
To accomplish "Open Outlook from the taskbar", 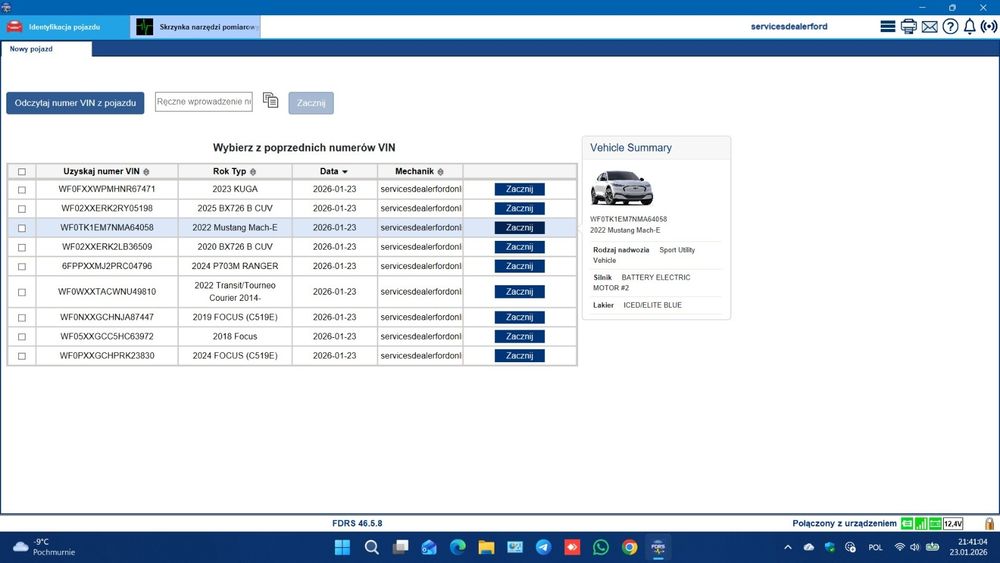I will pyautogui.click(x=429, y=547).
